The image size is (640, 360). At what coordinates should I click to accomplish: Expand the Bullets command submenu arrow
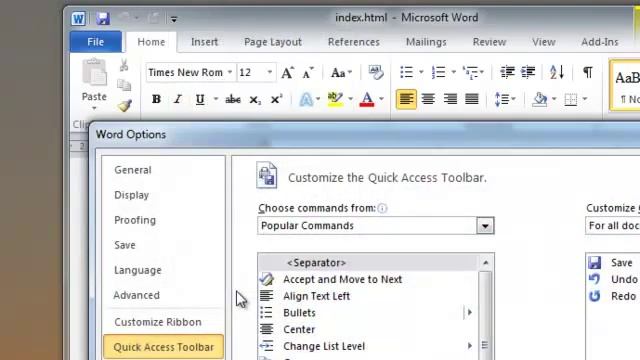(469, 313)
